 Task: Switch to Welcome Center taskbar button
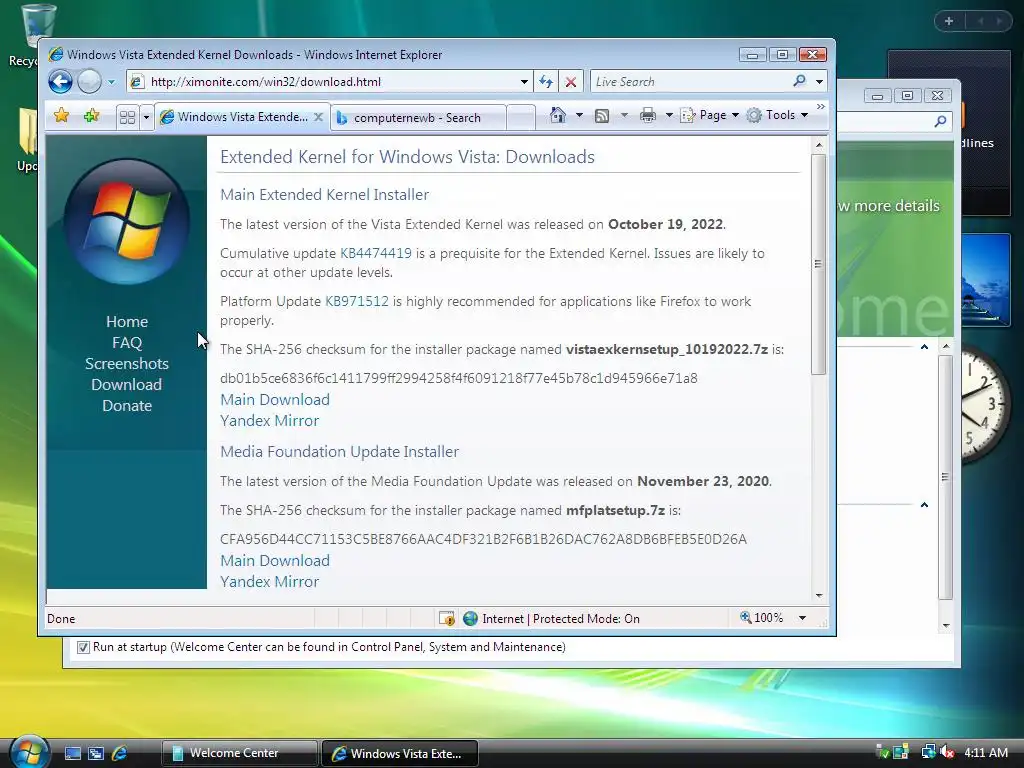[x=239, y=753]
